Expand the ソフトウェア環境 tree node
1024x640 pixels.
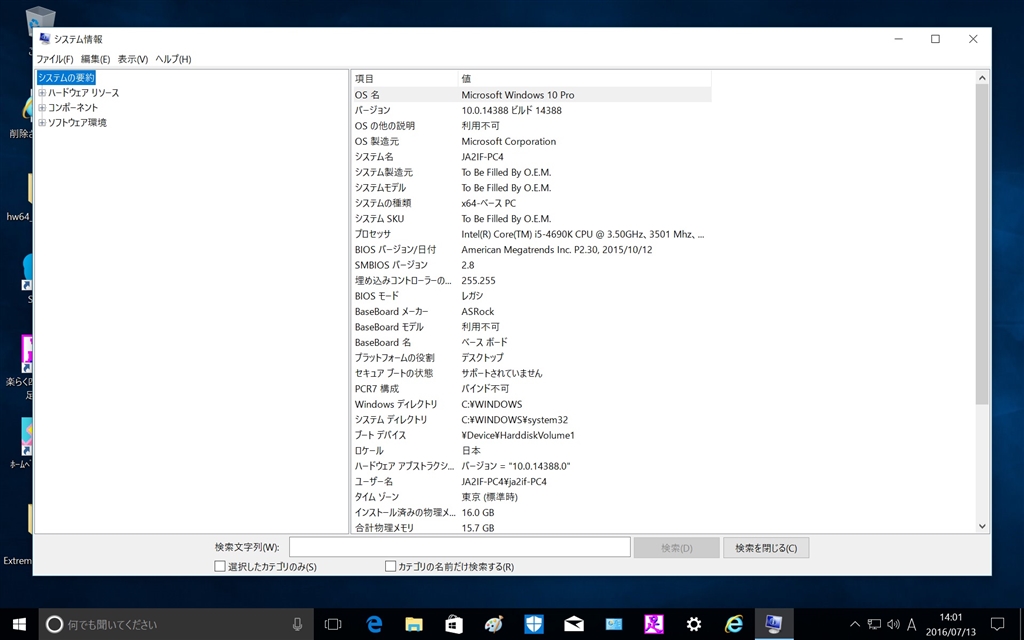42,123
